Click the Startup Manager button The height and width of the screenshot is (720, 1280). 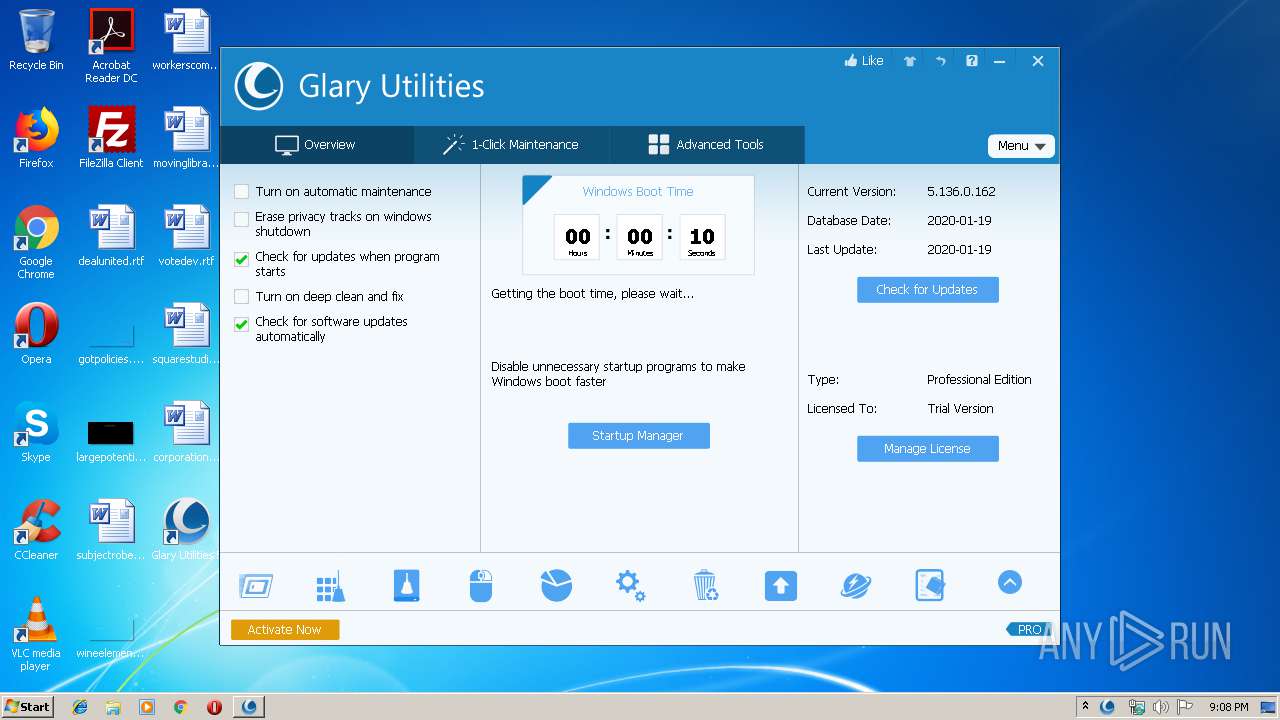pos(638,436)
